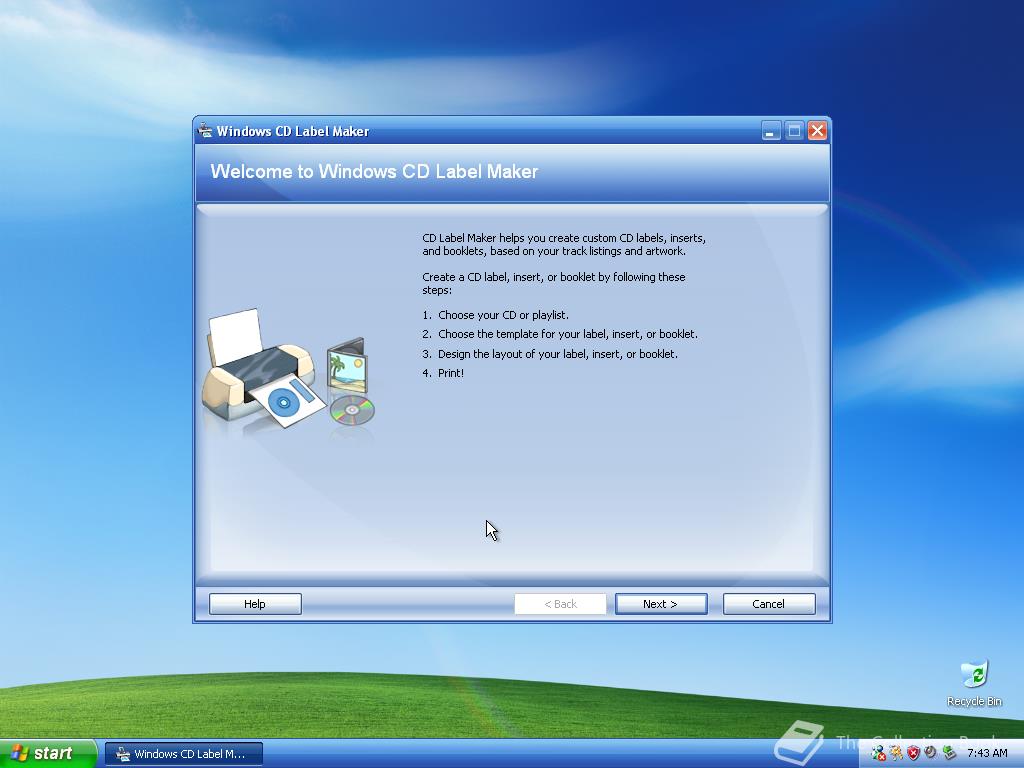Image resolution: width=1024 pixels, height=768 pixels.
Task: Click the Next > button
Action: click(661, 604)
